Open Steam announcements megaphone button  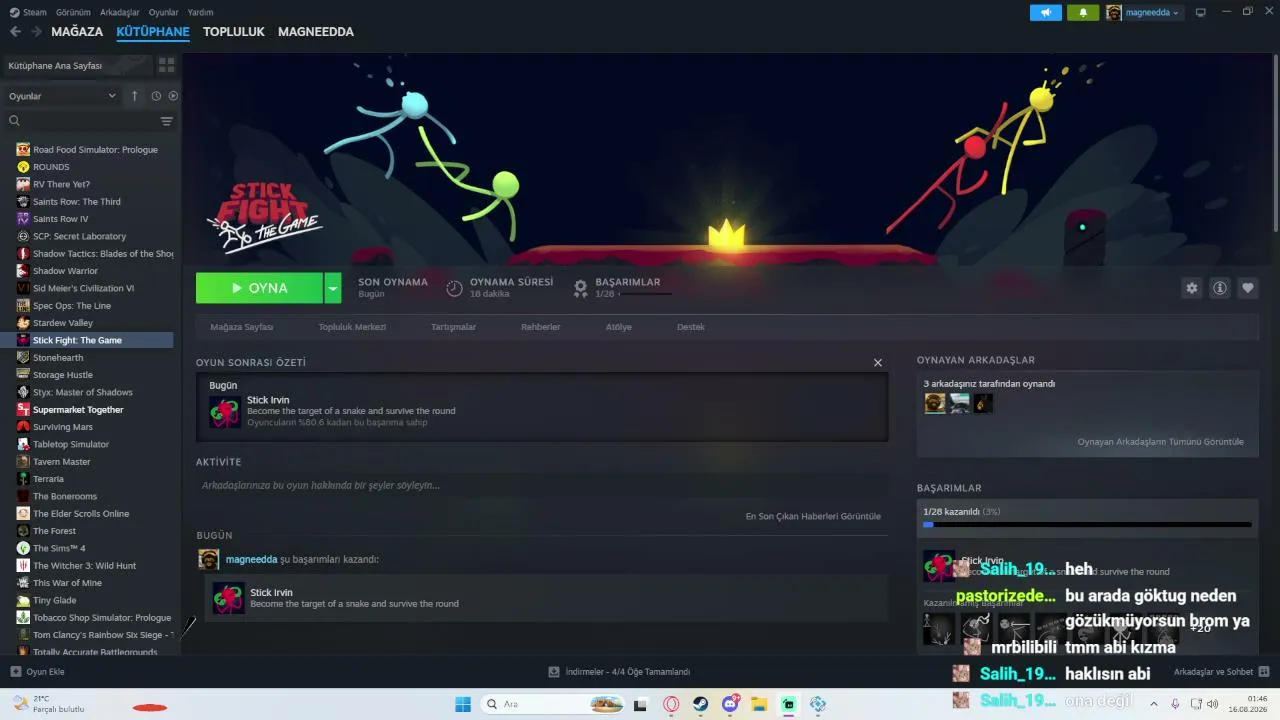(1045, 12)
